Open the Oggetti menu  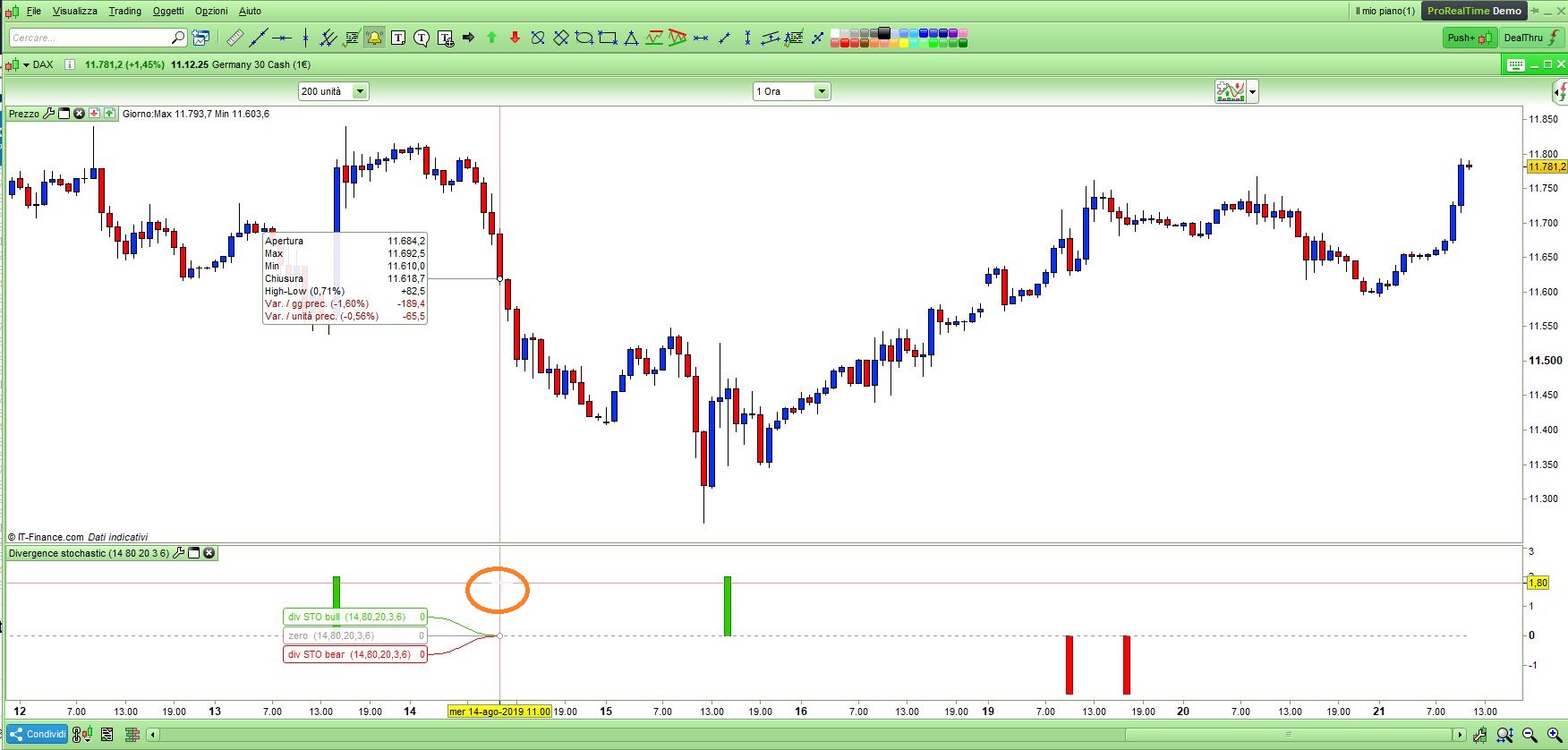168,11
